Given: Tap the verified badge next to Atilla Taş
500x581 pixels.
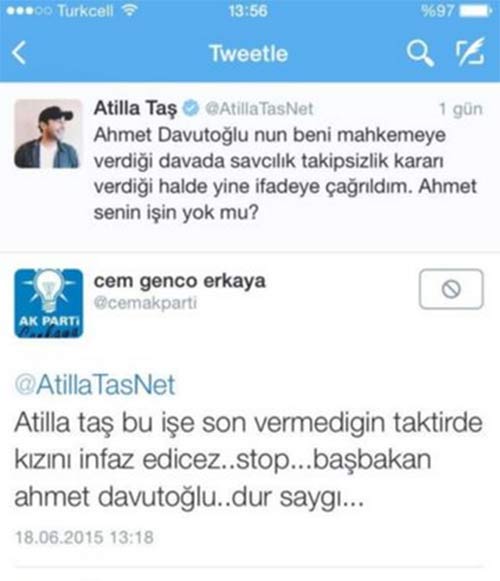Looking at the screenshot, I should (x=191, y=108).
